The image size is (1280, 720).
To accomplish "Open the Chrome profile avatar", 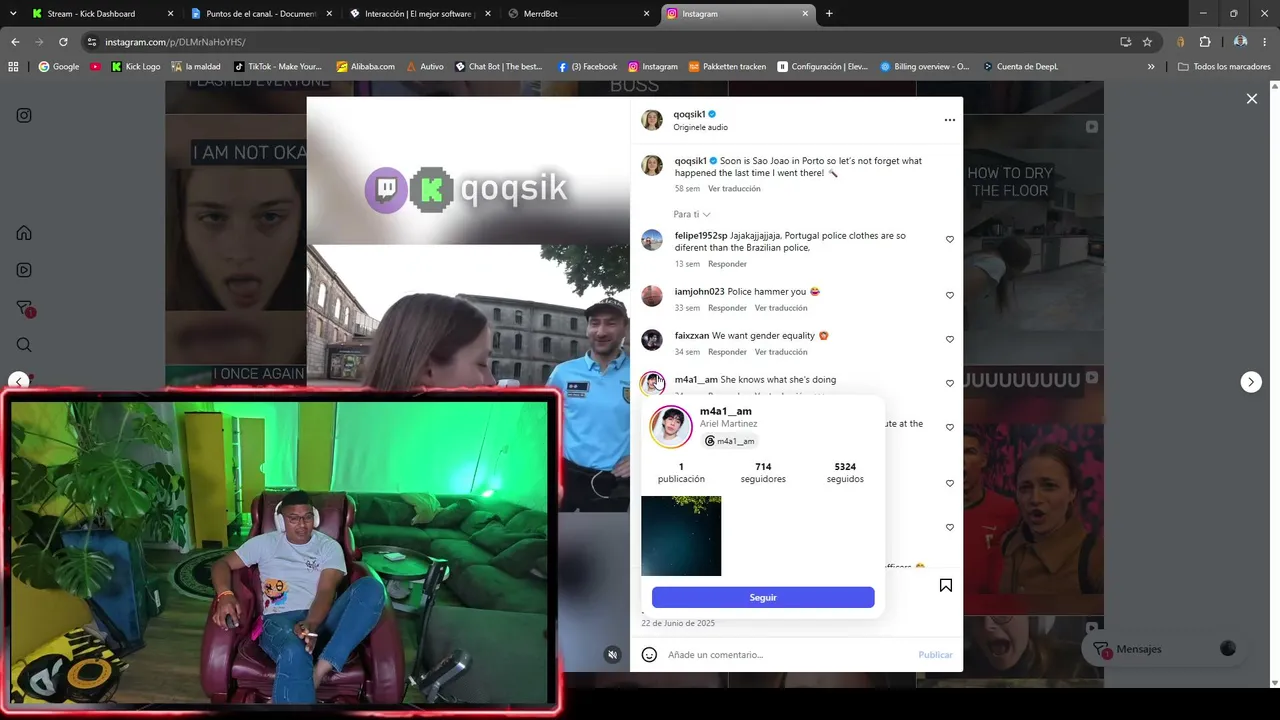I will (1240, 42).
